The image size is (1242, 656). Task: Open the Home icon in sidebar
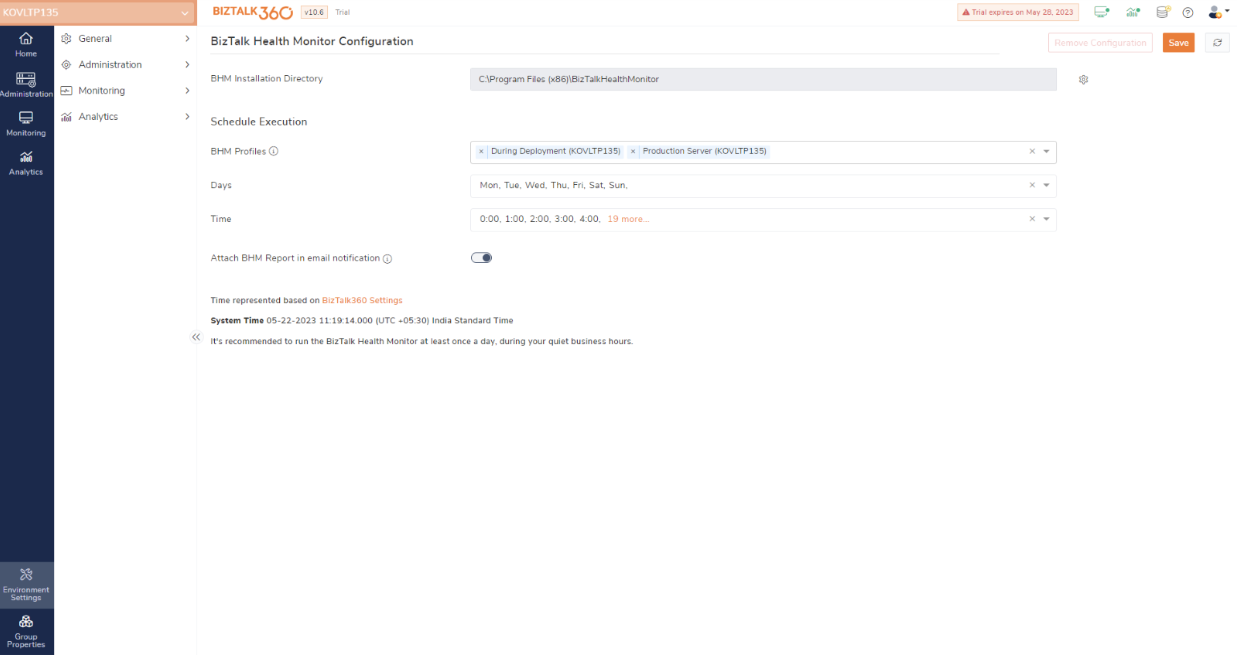[x=26, y=40]
